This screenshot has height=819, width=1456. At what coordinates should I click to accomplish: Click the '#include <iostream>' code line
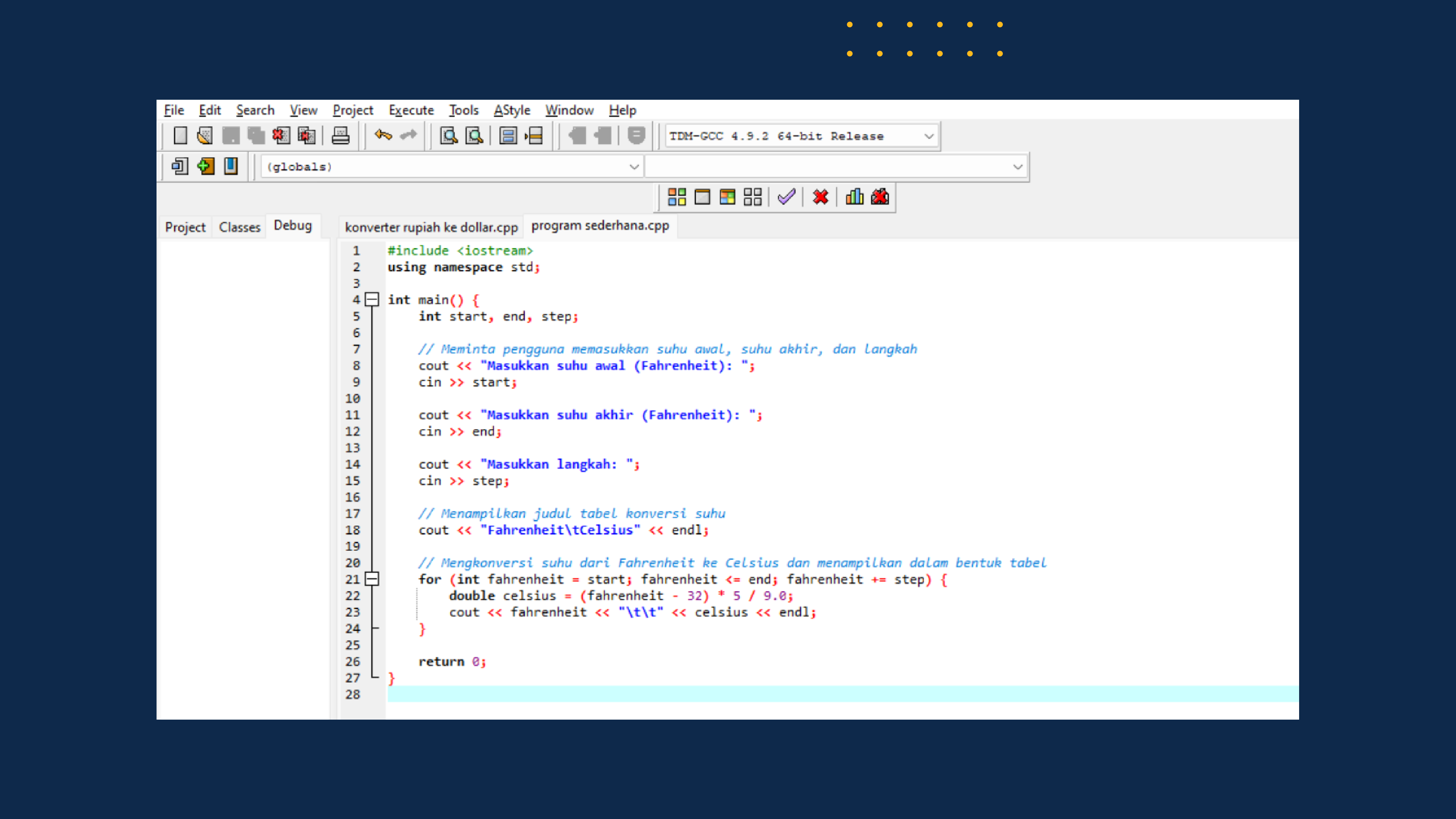[x=460, y=250]
